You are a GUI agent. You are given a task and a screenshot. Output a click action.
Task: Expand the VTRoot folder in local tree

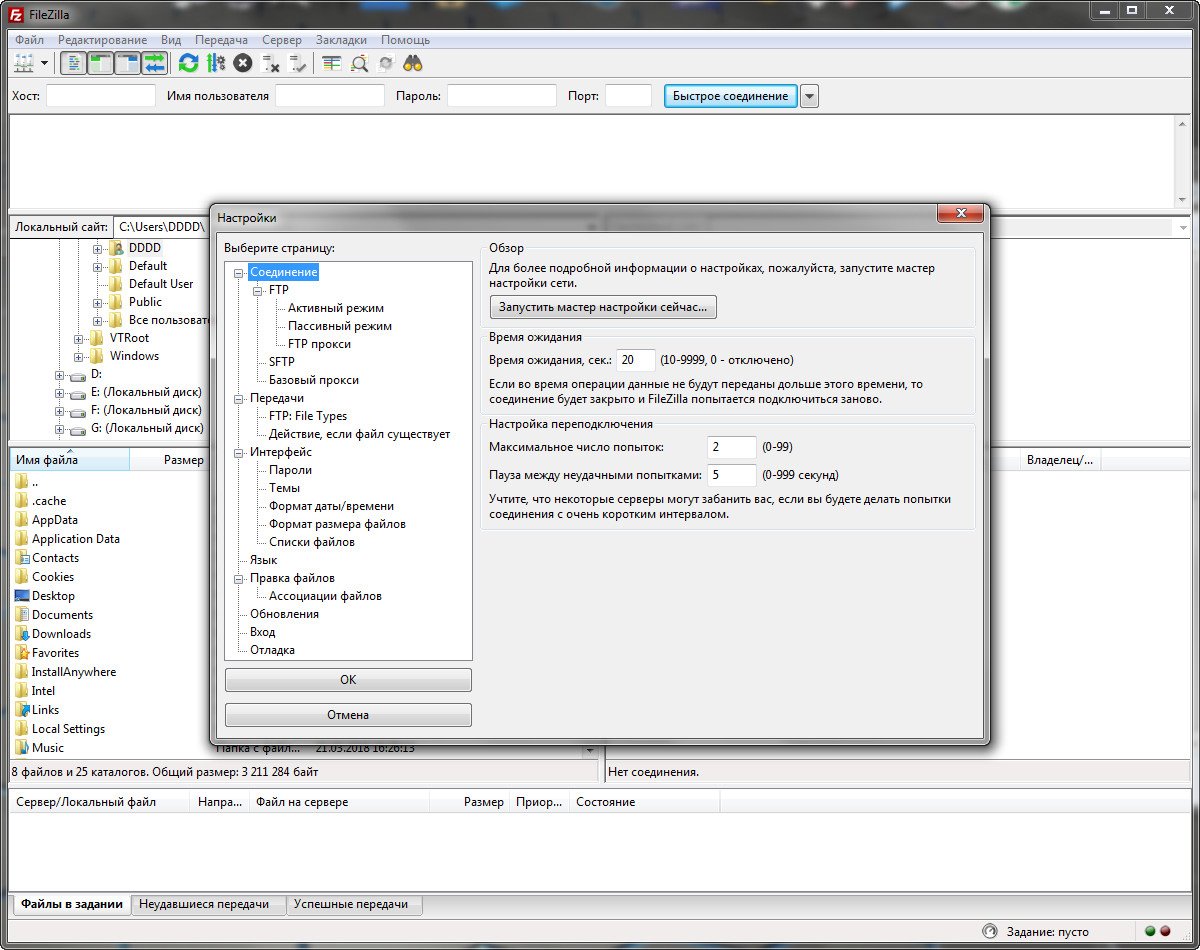click(79, 338)
